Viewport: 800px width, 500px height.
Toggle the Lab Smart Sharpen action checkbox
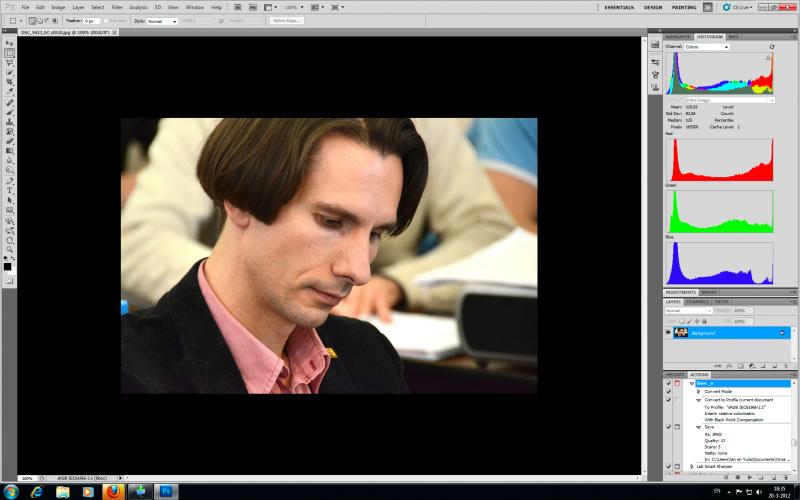point(668,466)
